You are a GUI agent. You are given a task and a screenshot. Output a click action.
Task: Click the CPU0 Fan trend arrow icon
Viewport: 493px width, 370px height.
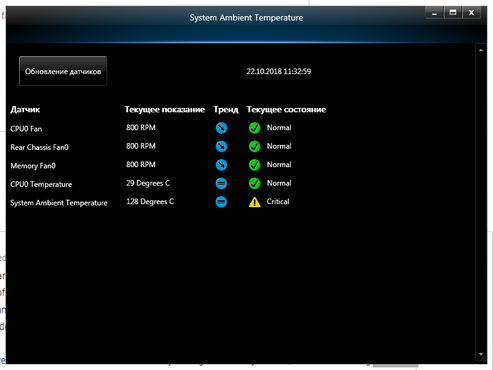pos(221,128)
